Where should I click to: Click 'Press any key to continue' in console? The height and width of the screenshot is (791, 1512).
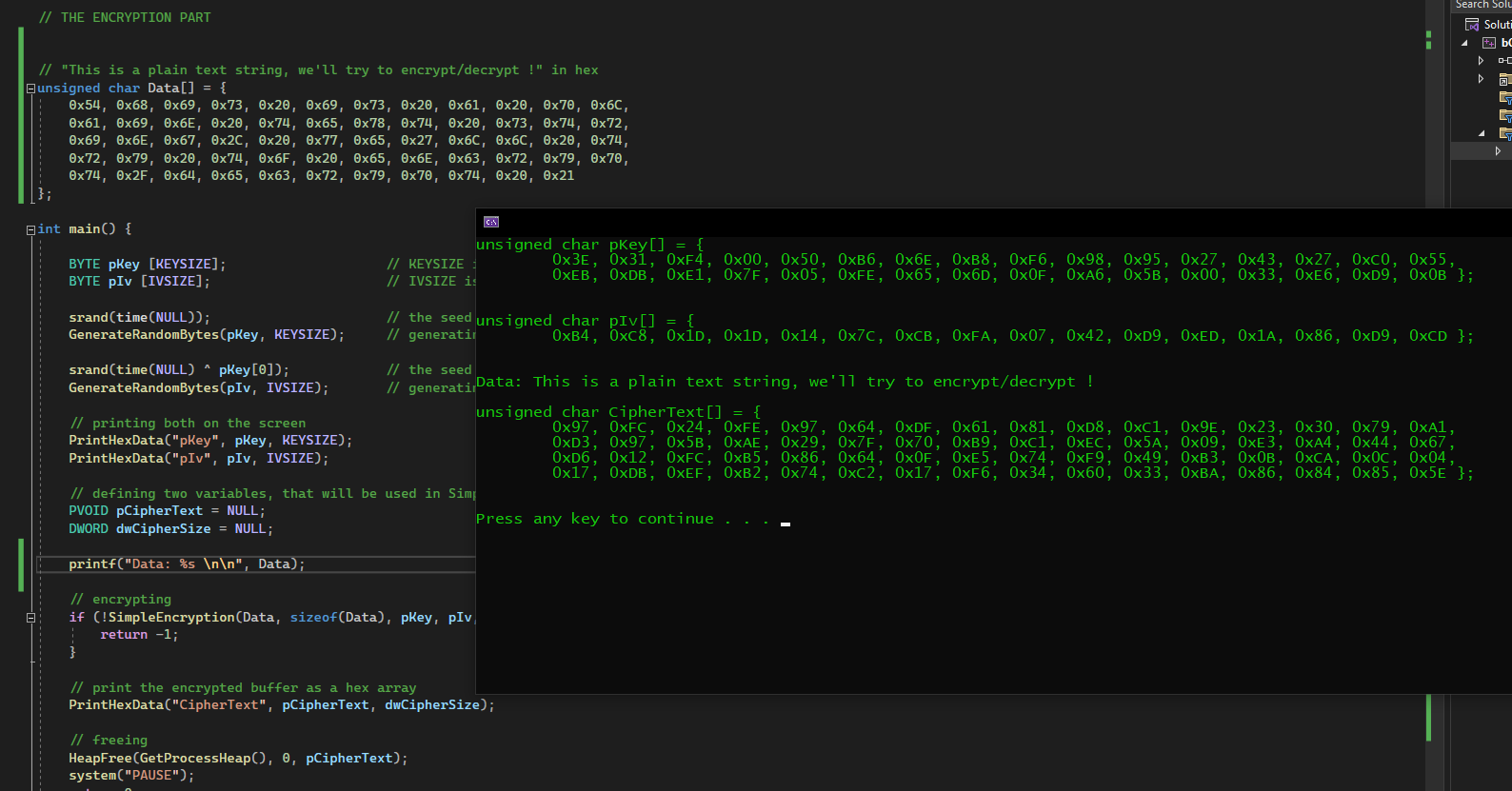pos(595,519)
